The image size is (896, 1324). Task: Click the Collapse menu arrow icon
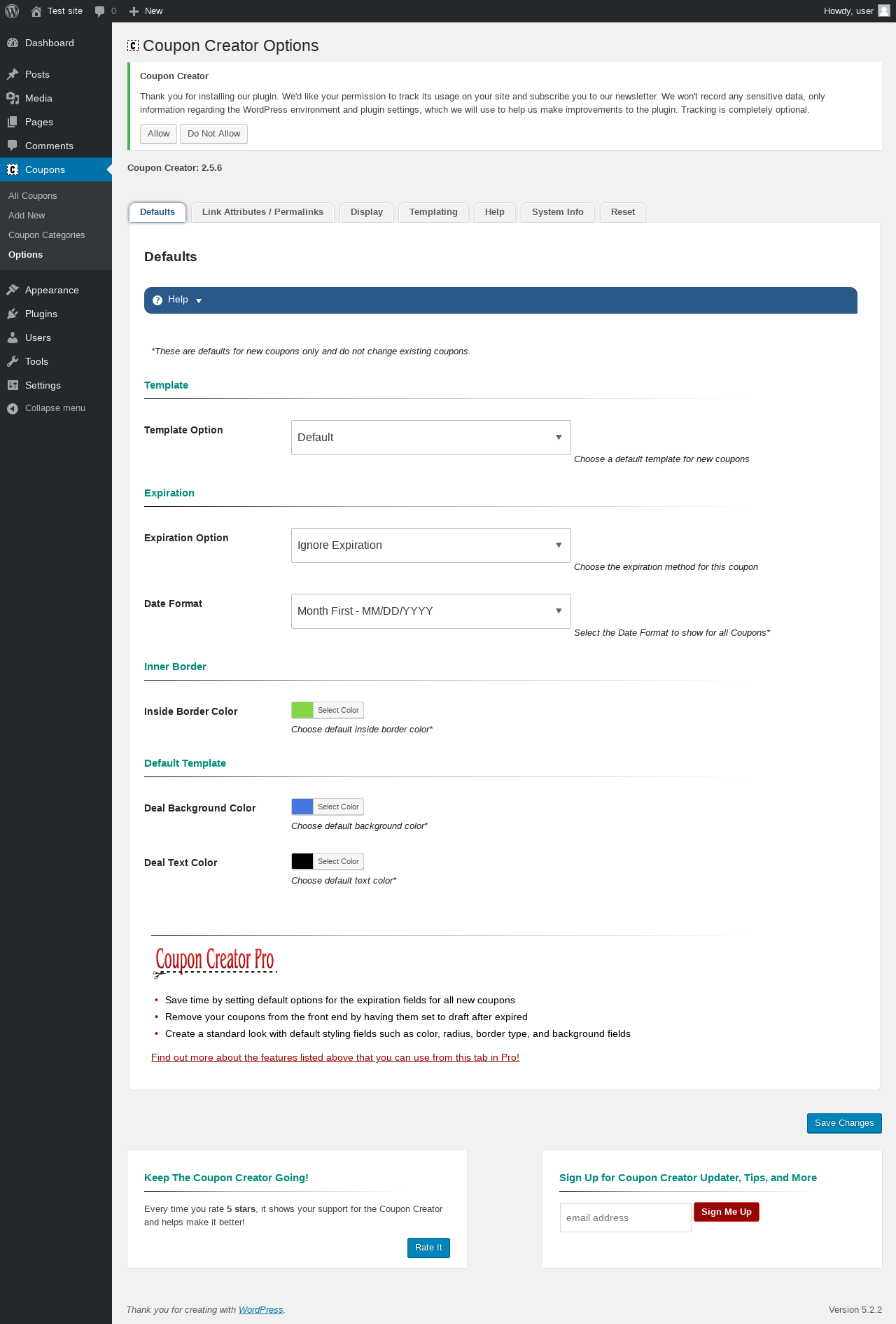click(x=13, y=408)
